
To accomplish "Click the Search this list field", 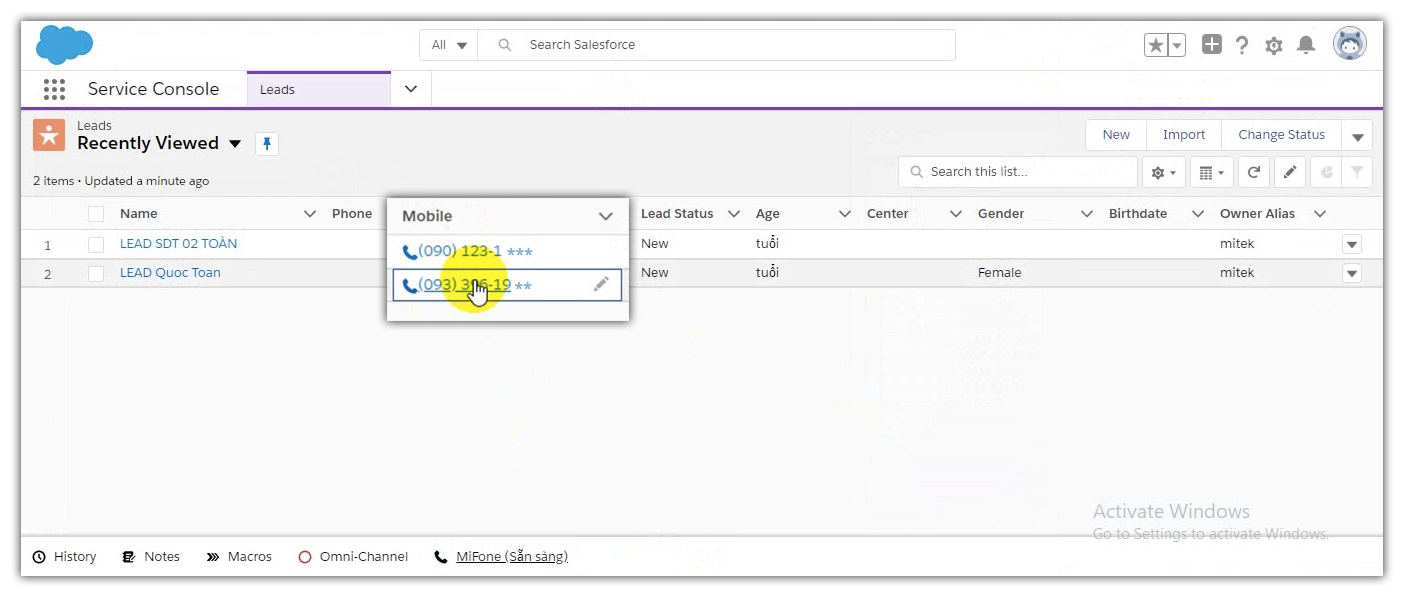I will (x=1027, y=172).
